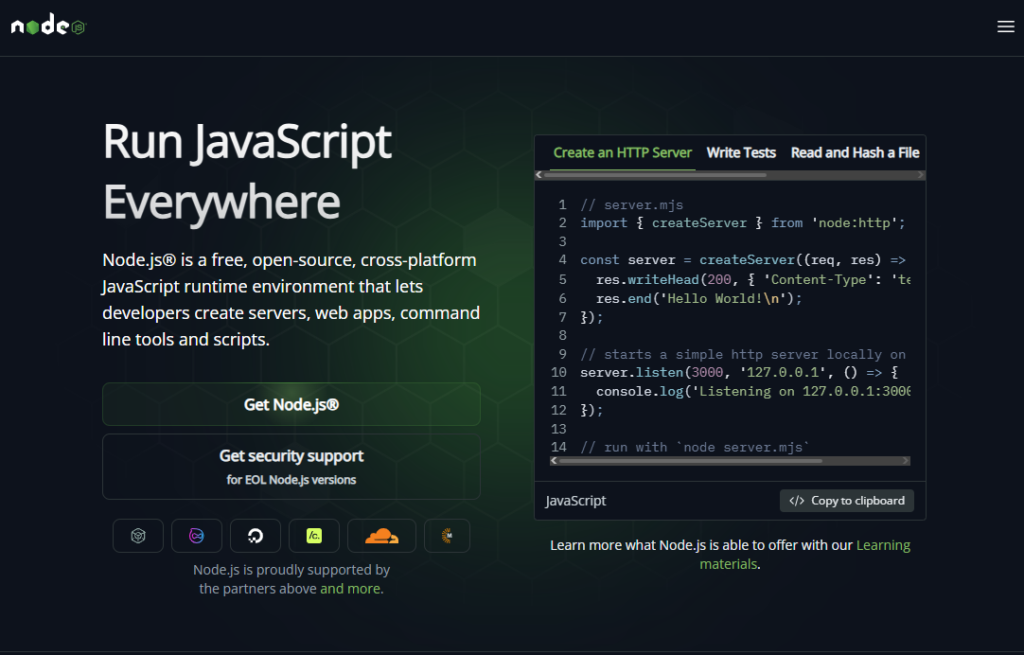Switch to the Write Tests tab
This screenshot has width=1024, height=655.
tap(741, 153)
